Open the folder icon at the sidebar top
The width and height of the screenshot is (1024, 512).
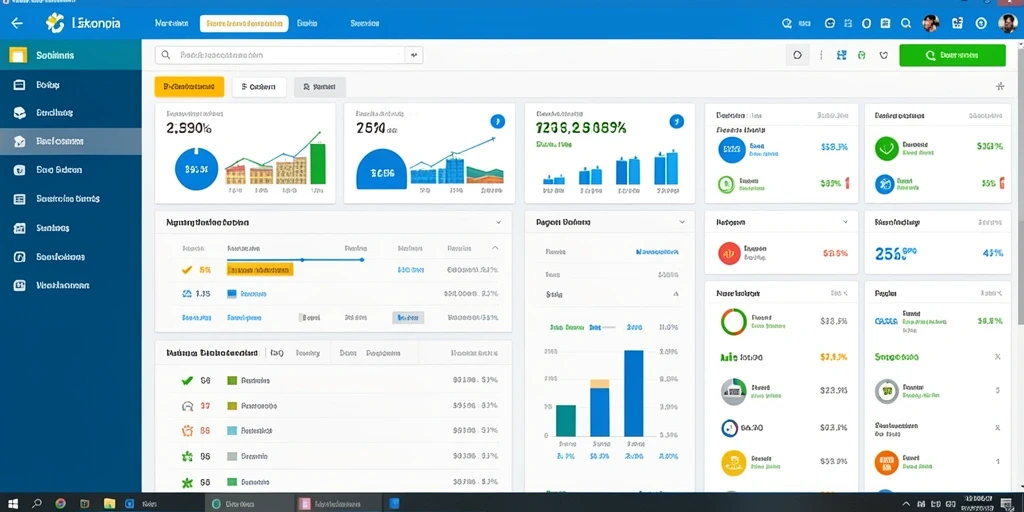(x=18, y=56)
